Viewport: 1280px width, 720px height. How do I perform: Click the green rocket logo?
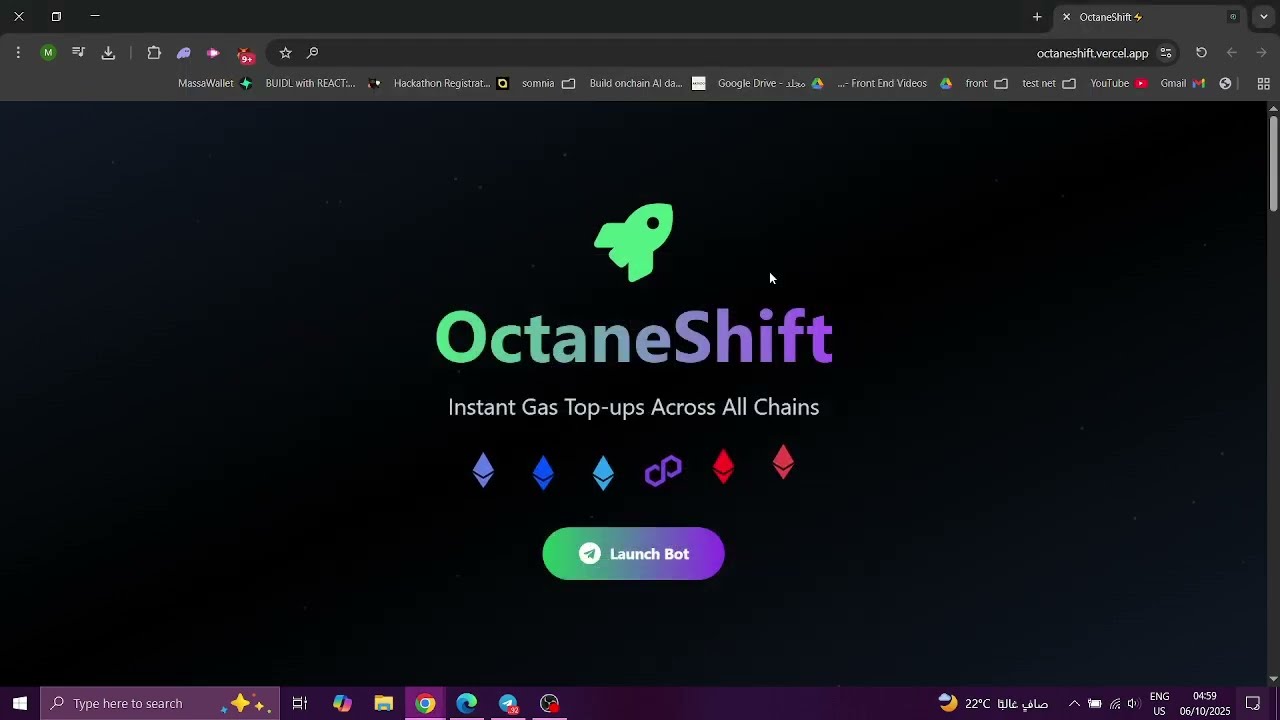point(634,242)
